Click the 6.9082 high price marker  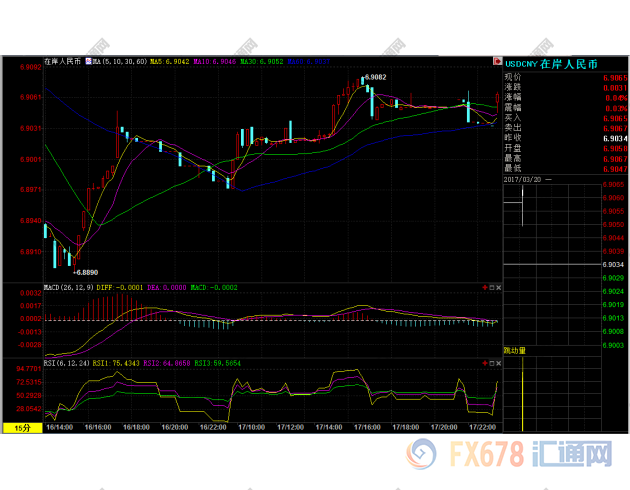(375, 77)
